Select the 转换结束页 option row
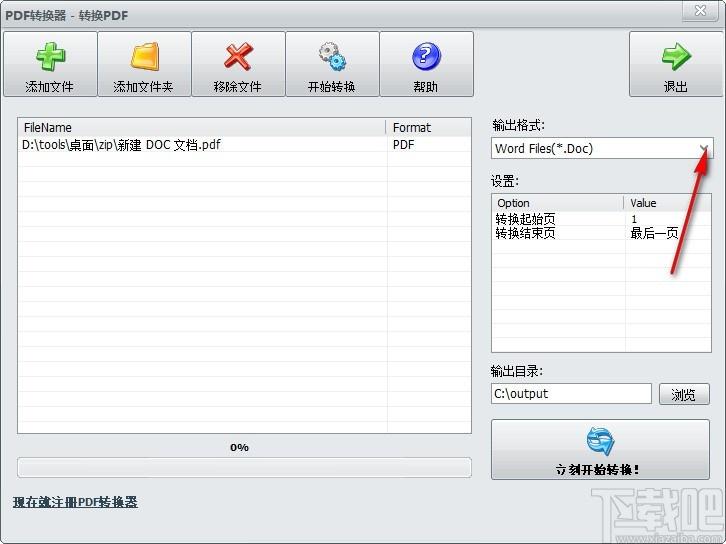This screenshot has width=726, height=544. point(601,233)
